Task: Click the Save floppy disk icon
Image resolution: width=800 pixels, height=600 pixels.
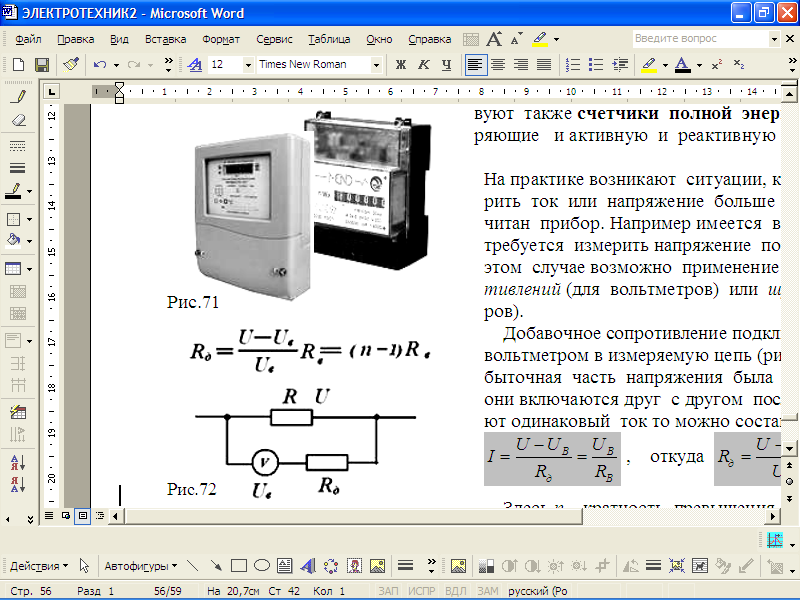Action: point(41,65)
